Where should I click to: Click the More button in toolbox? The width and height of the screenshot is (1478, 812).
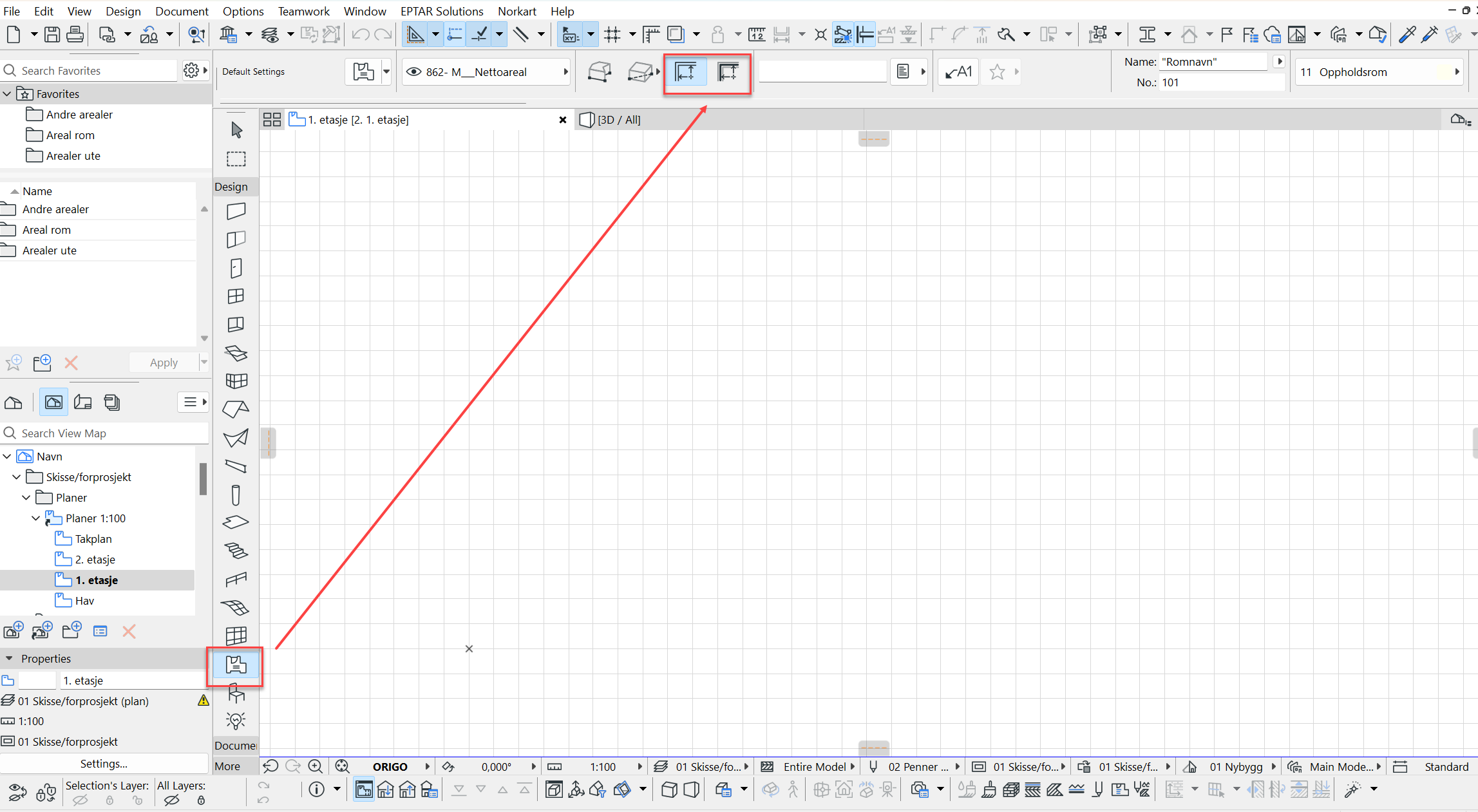coord(227,766)
